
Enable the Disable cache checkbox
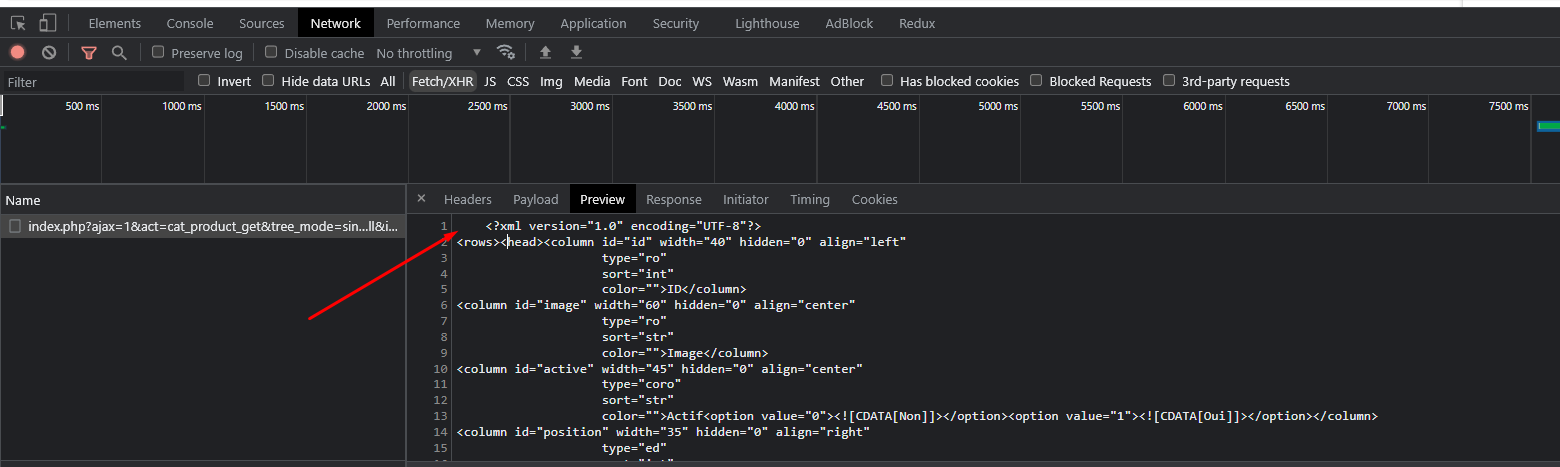point(271,52)
